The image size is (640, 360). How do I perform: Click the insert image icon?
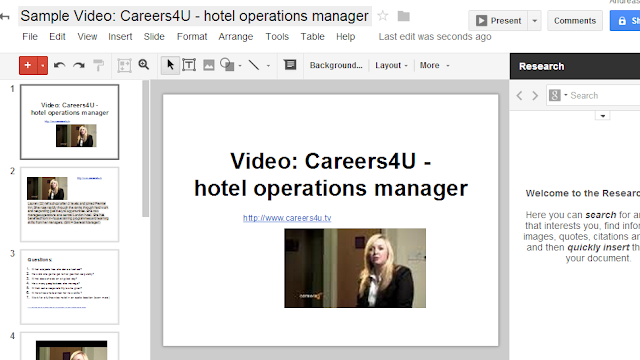pos(209,65)
